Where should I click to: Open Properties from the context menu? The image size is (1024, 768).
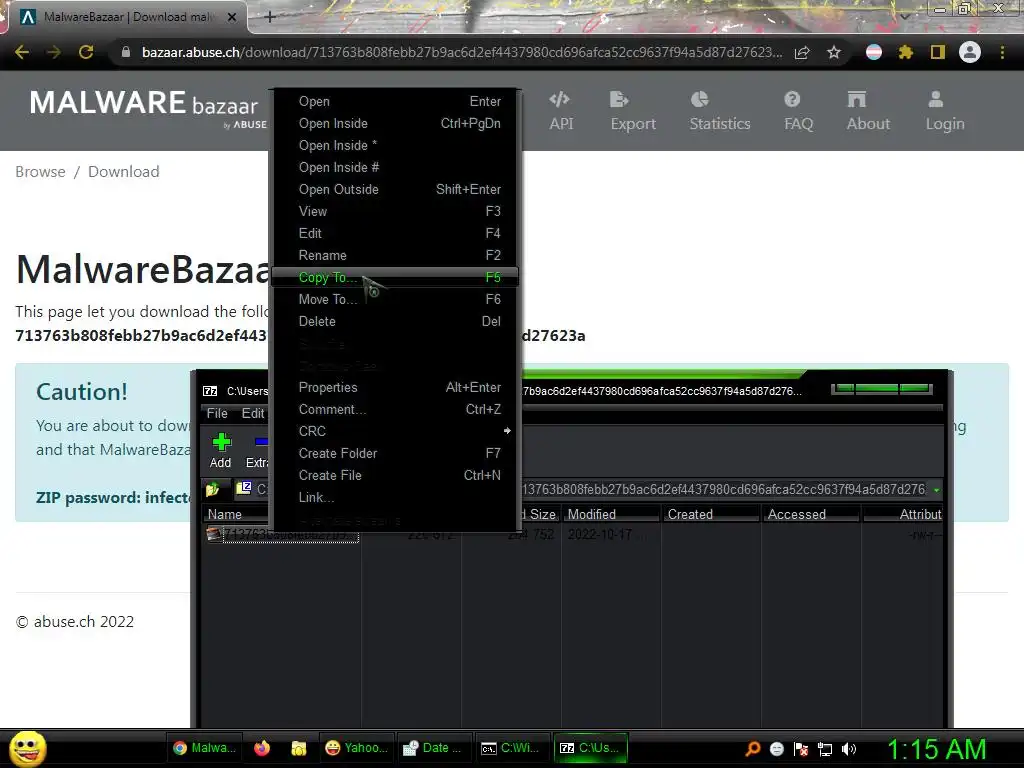pos(394,387)
